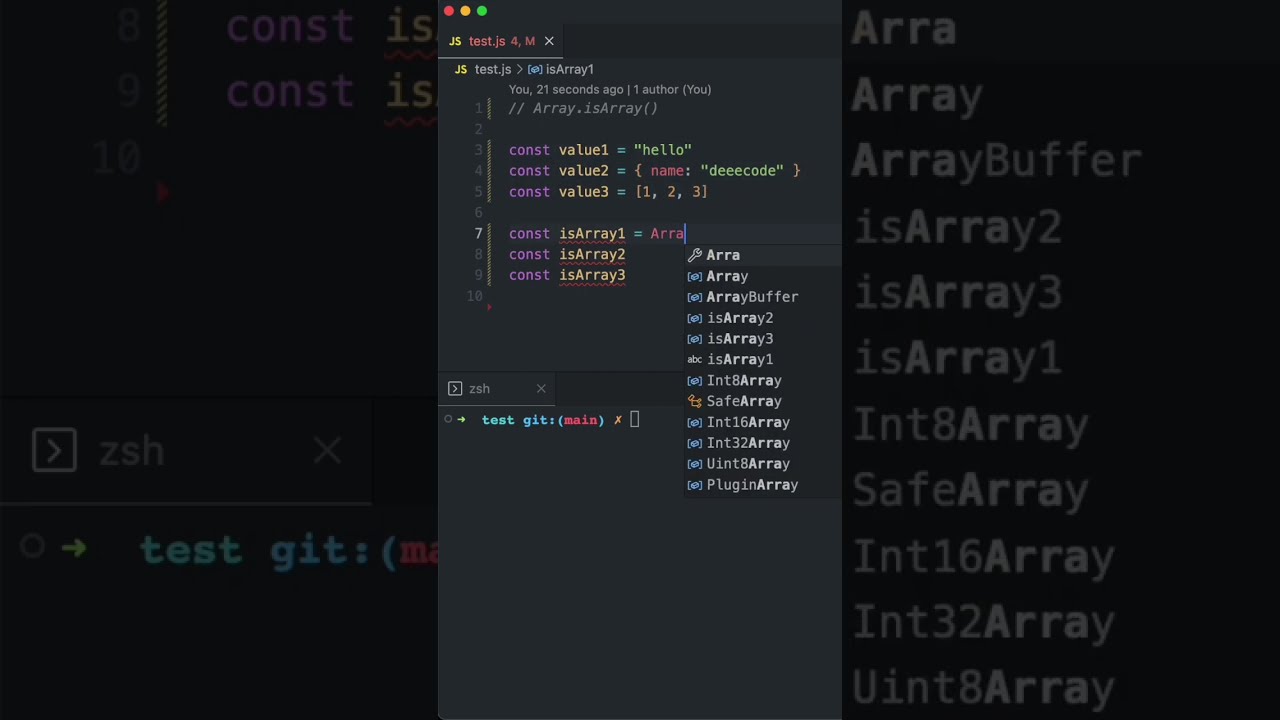Click the terminal prompt input cursor

tap(634, 420)
